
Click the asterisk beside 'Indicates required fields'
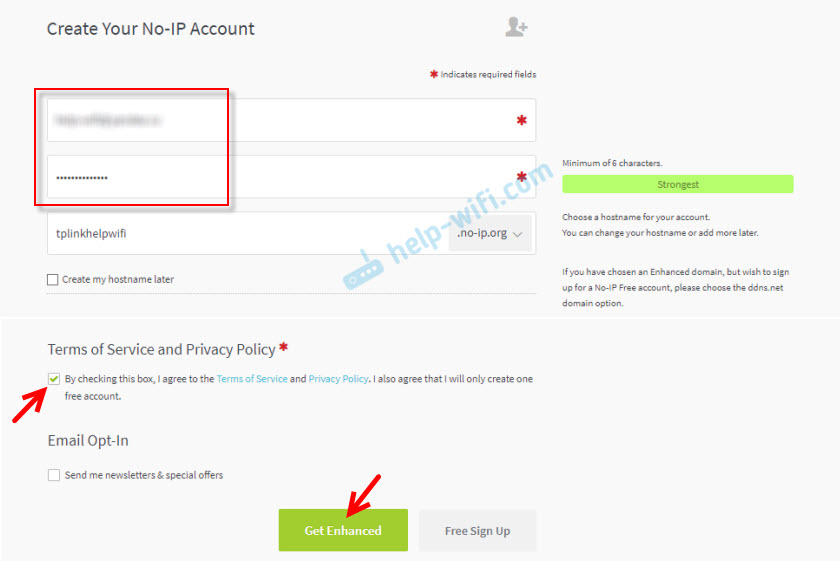[x=434, y=74]
